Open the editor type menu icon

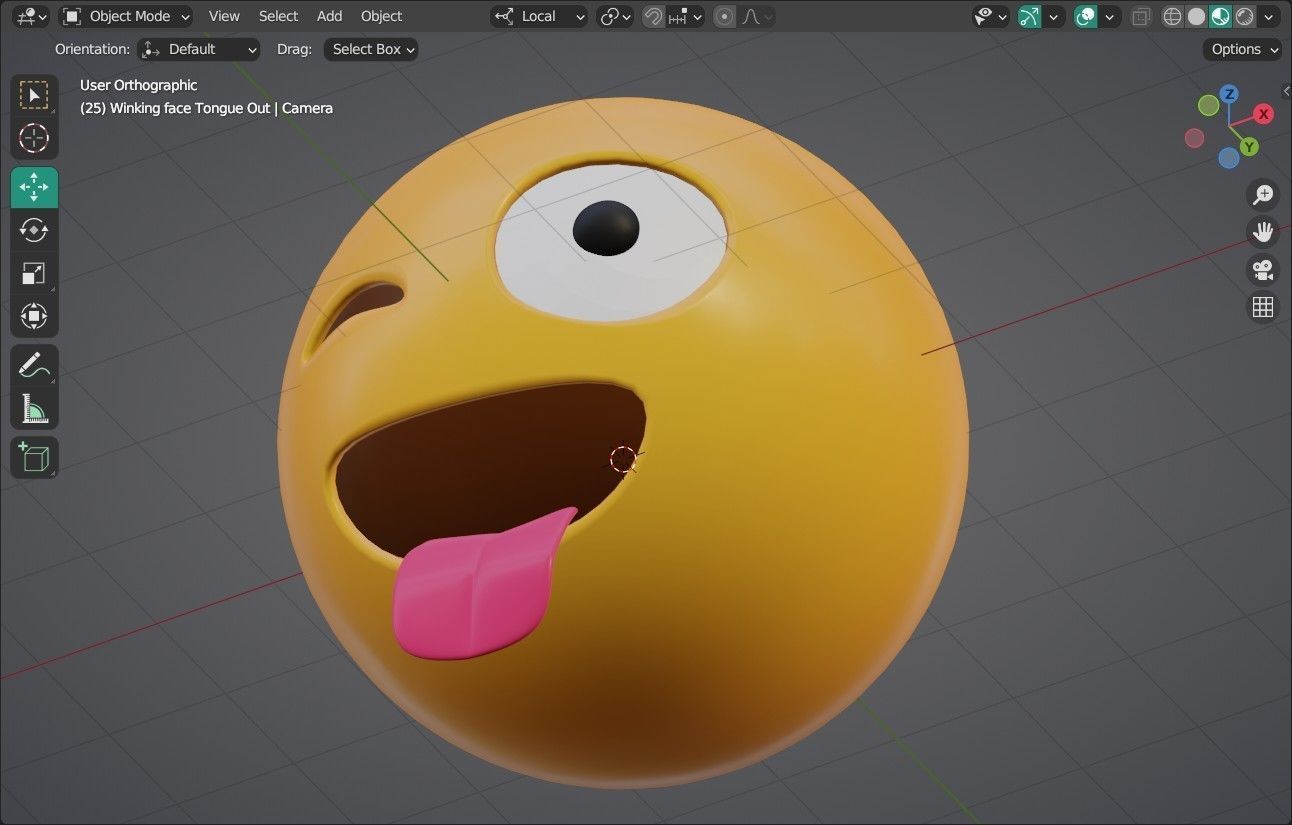pyautogui.click(x=31, y=16)
